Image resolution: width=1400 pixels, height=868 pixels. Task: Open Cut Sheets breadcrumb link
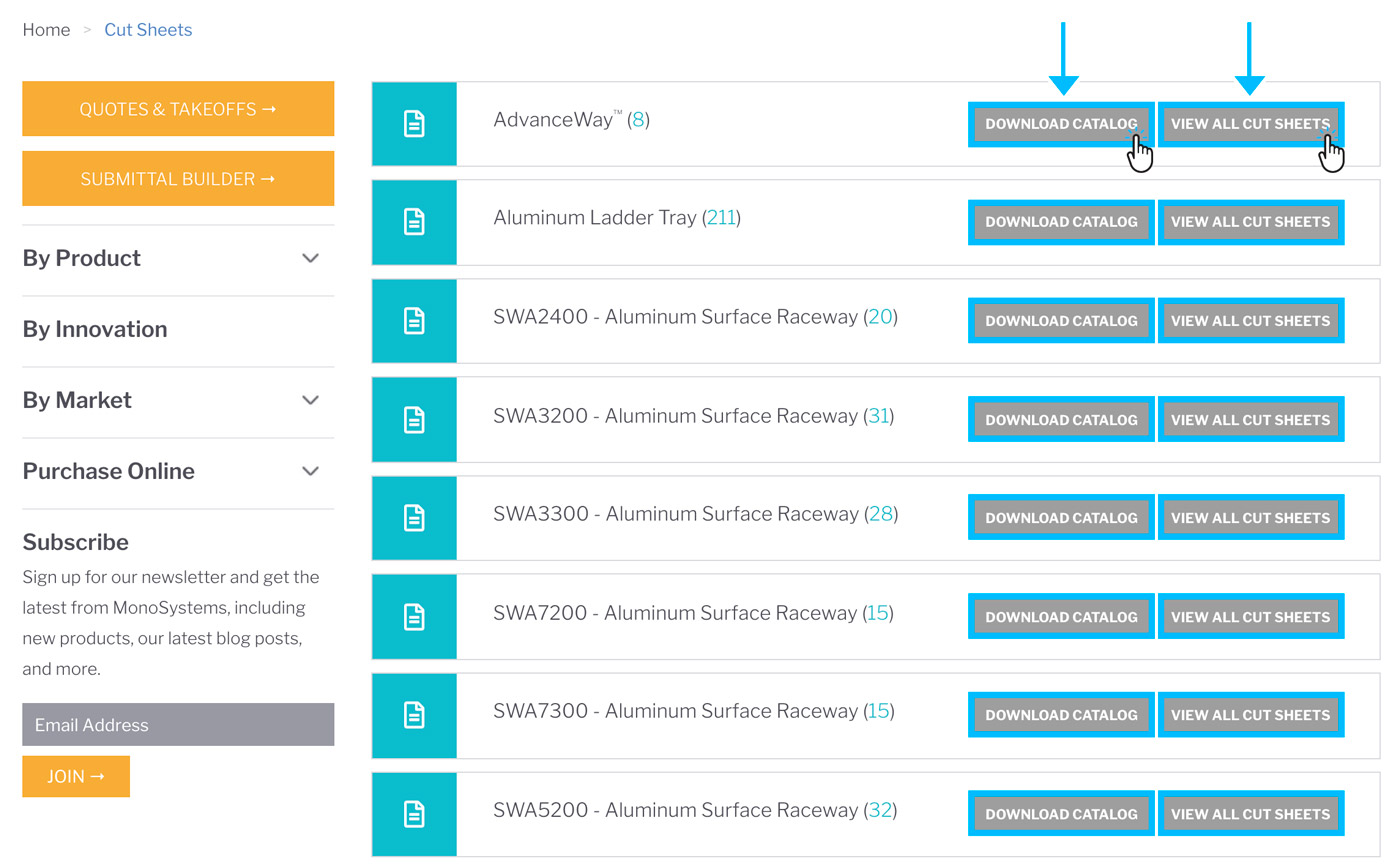click(x=148, y=30)
